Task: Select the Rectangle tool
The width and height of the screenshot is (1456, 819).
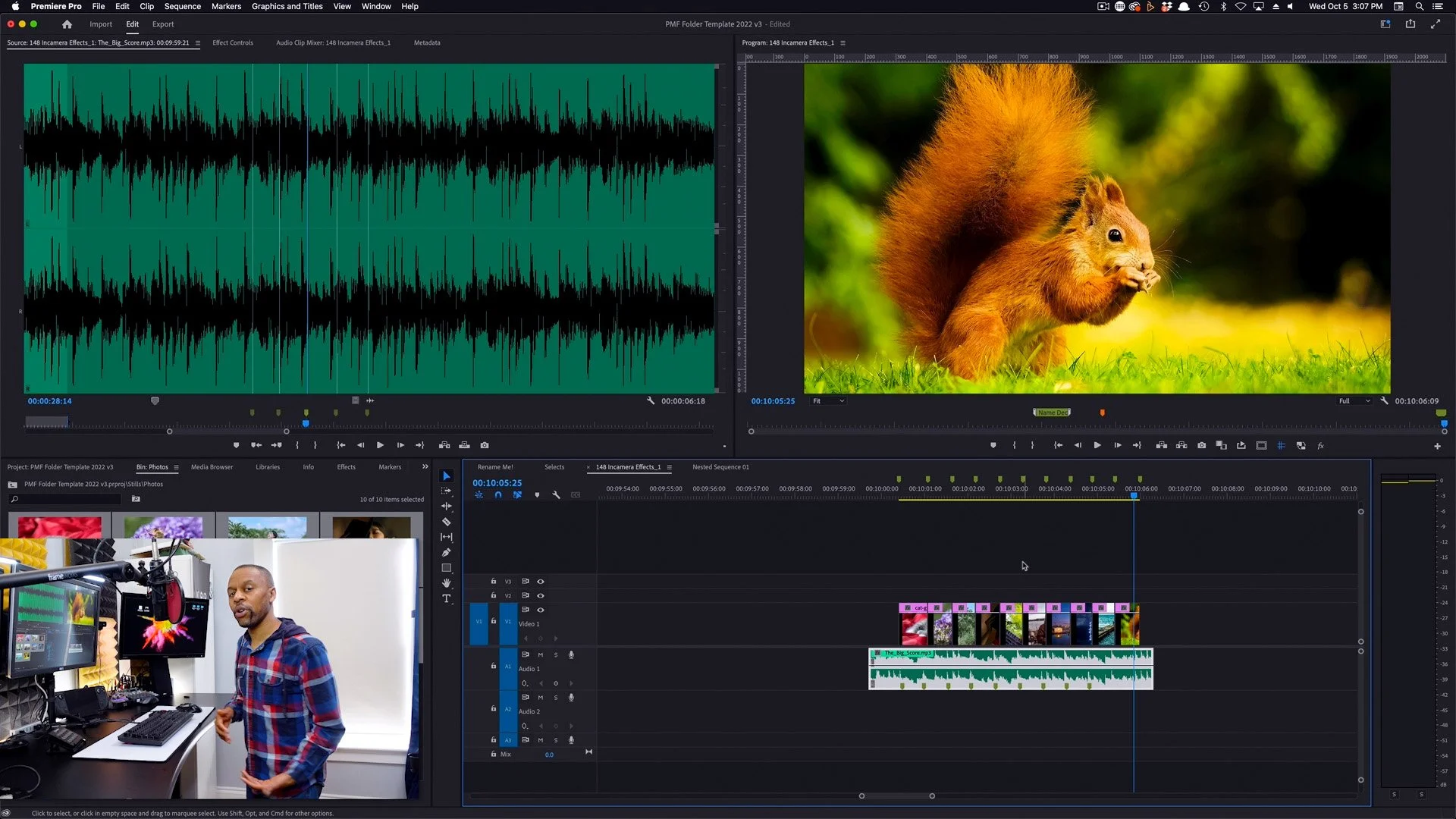Action: [446, 568]
